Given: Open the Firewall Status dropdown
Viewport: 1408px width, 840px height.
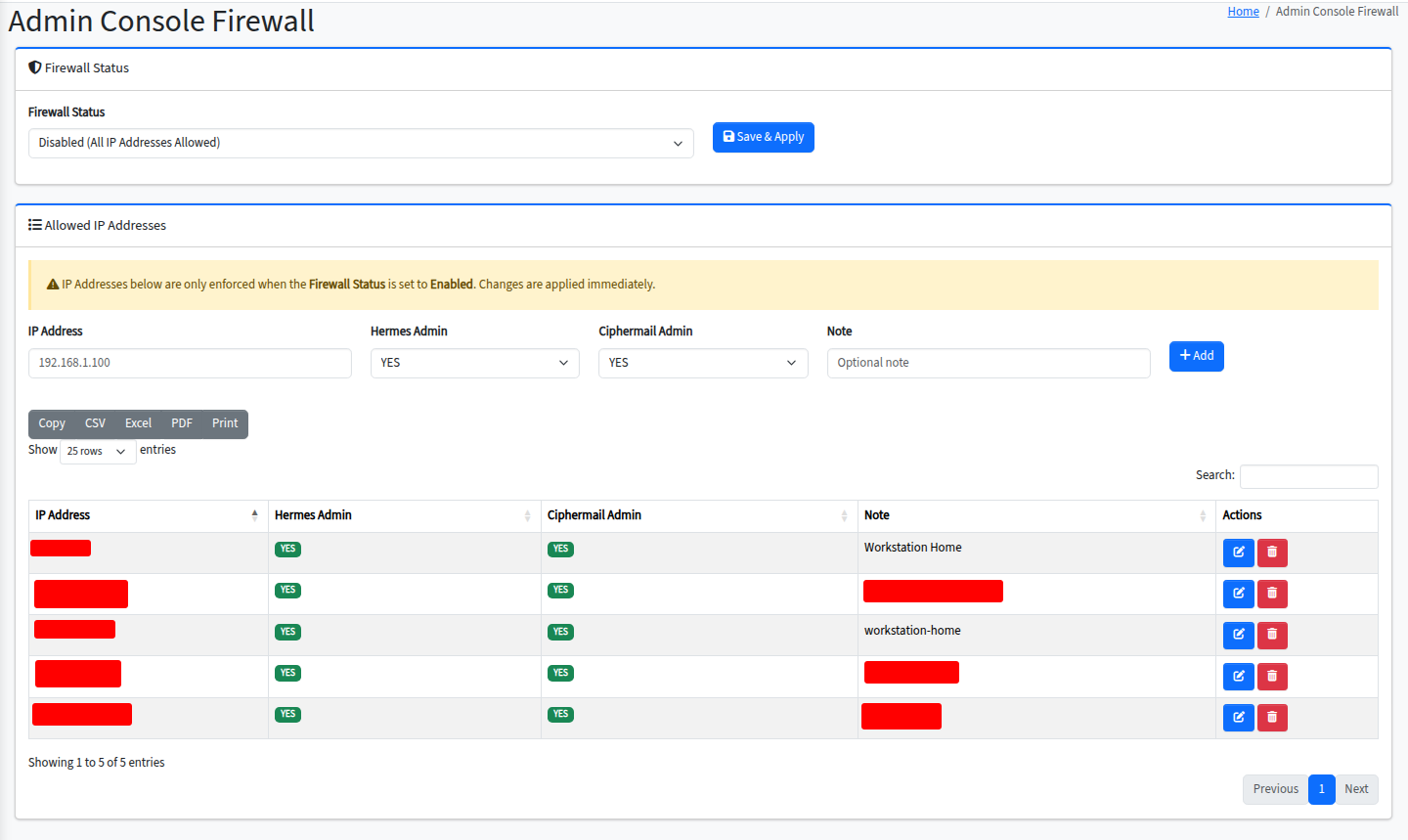Looking at the screenshot, I should click(361, 143).
